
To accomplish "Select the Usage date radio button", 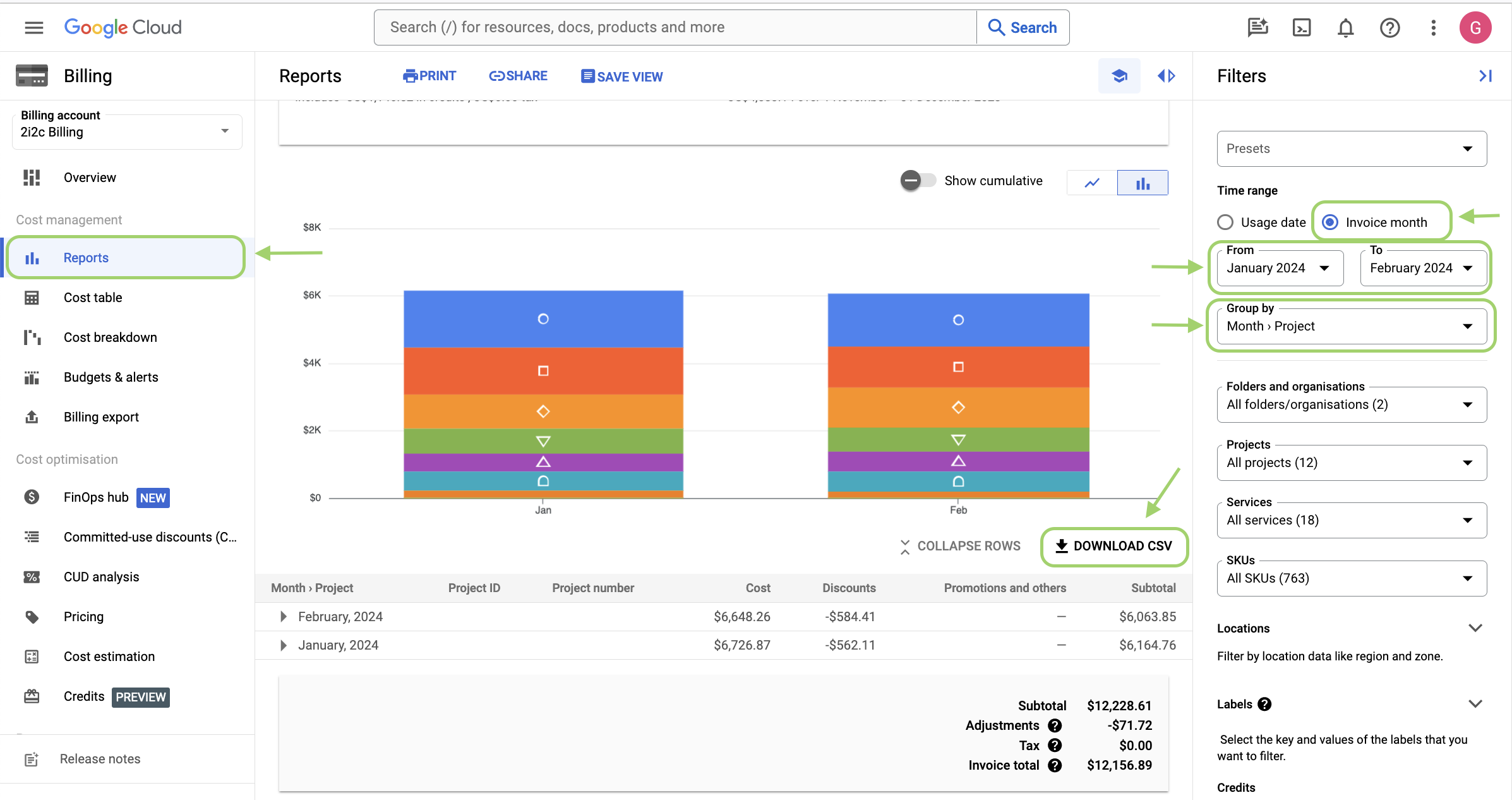I will (x=1225, y=222).
